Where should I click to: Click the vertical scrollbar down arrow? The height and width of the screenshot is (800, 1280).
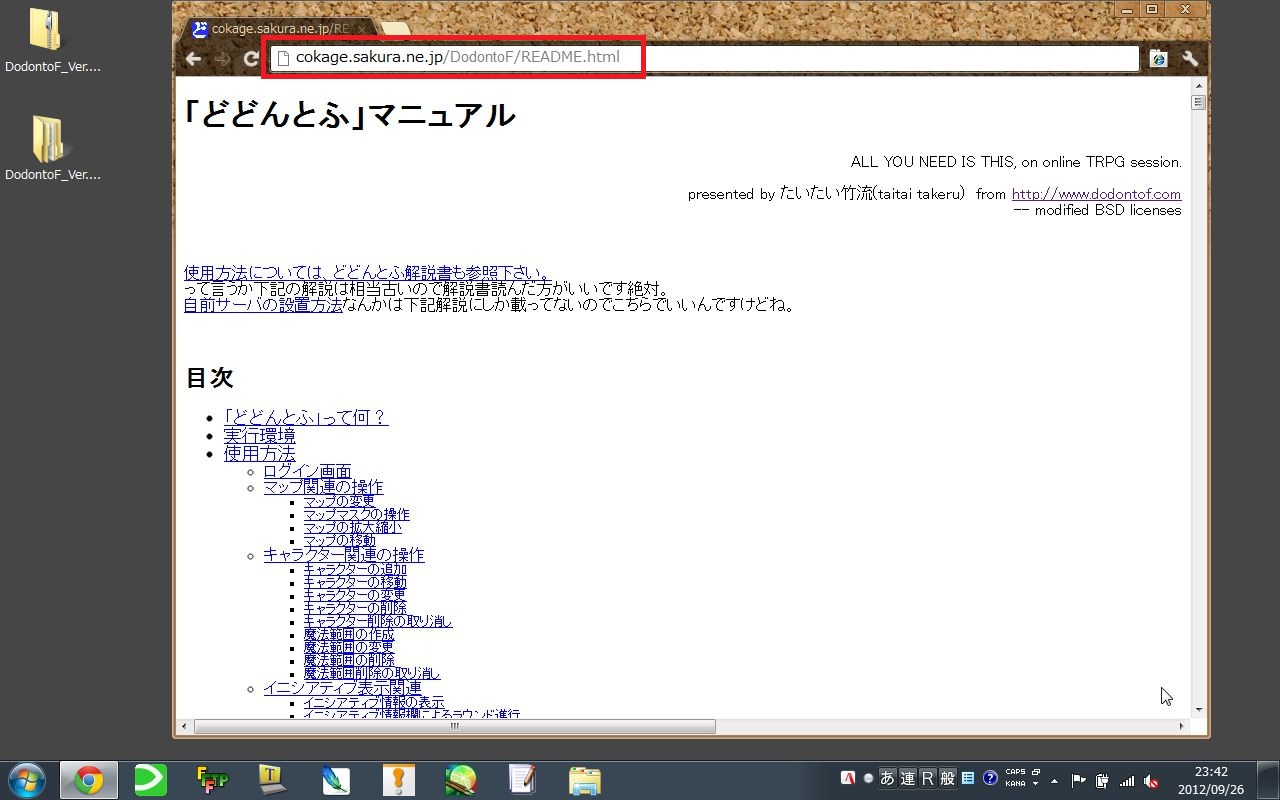tap(1198, 709)
